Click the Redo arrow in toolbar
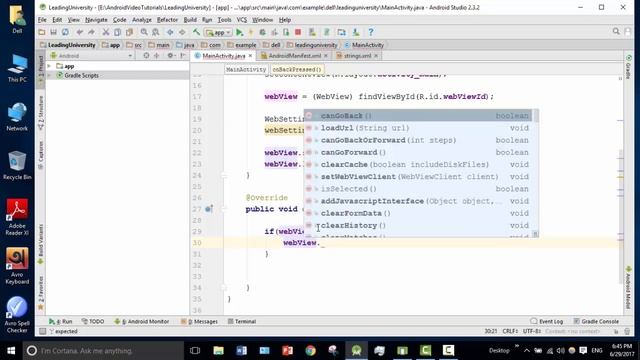 click(91, 32)
